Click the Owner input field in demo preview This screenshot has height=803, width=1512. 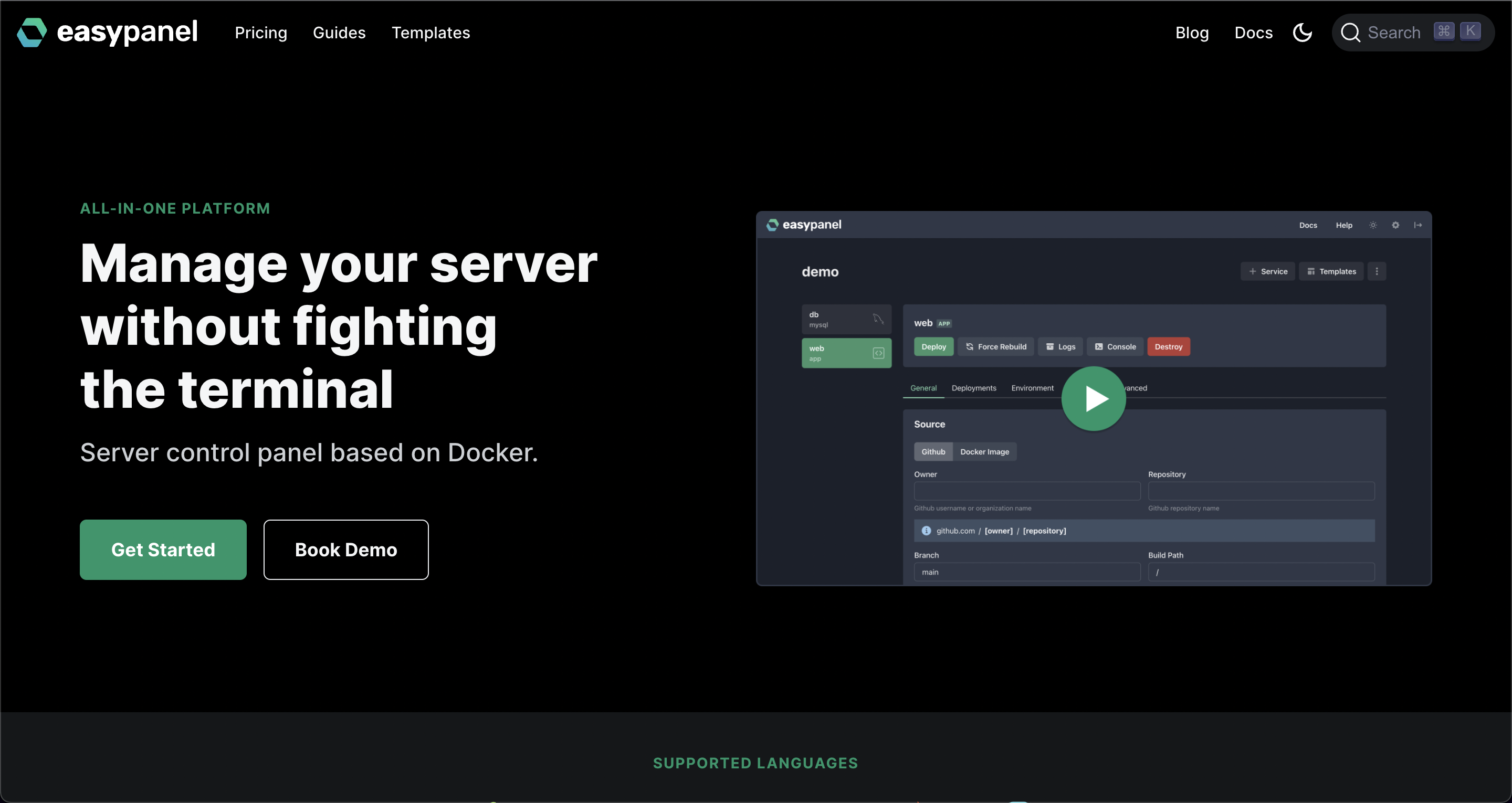tap(1027, 491)
